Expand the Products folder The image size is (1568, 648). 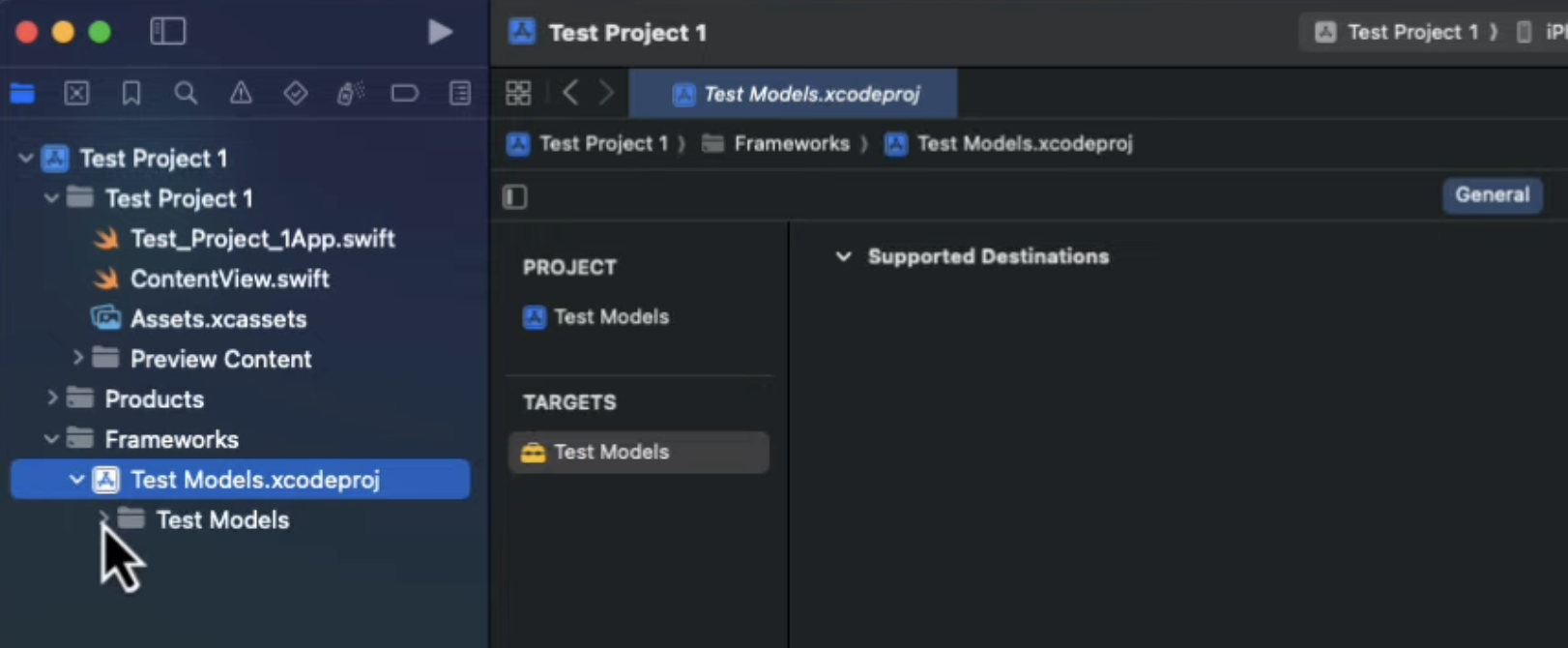(52, 398)
